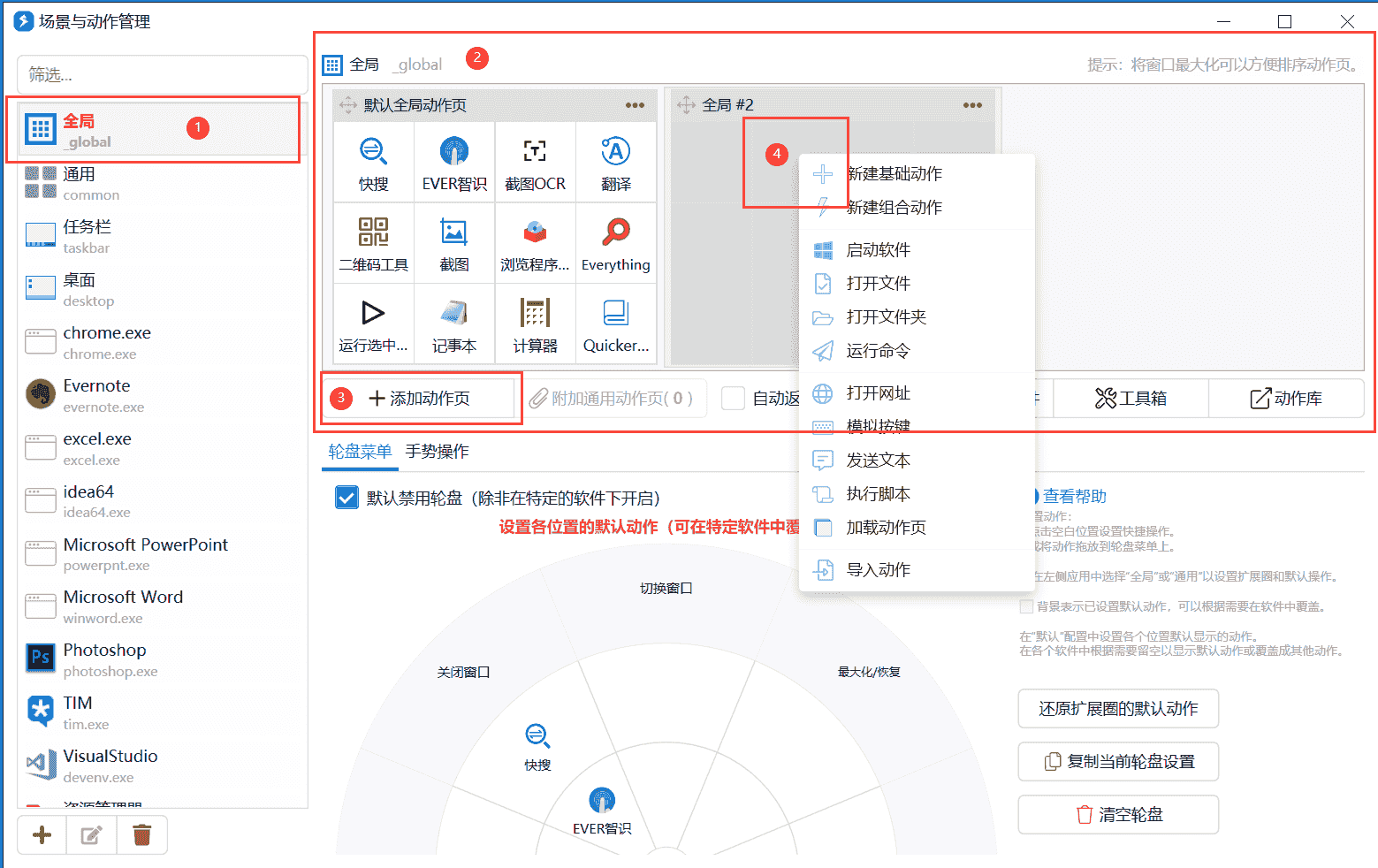Viewport: 1378px width, 868px height.
Task: Open three-dot menu of 全局 #2 page
Action: [x=972, y=105]
